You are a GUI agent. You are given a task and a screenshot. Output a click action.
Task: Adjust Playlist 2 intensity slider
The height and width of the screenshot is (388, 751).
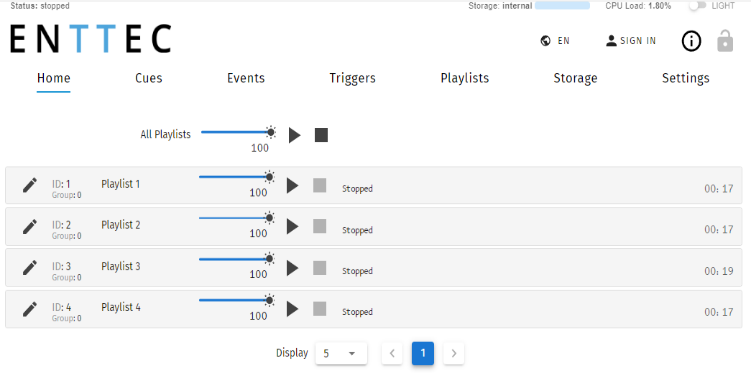[237, 218]
